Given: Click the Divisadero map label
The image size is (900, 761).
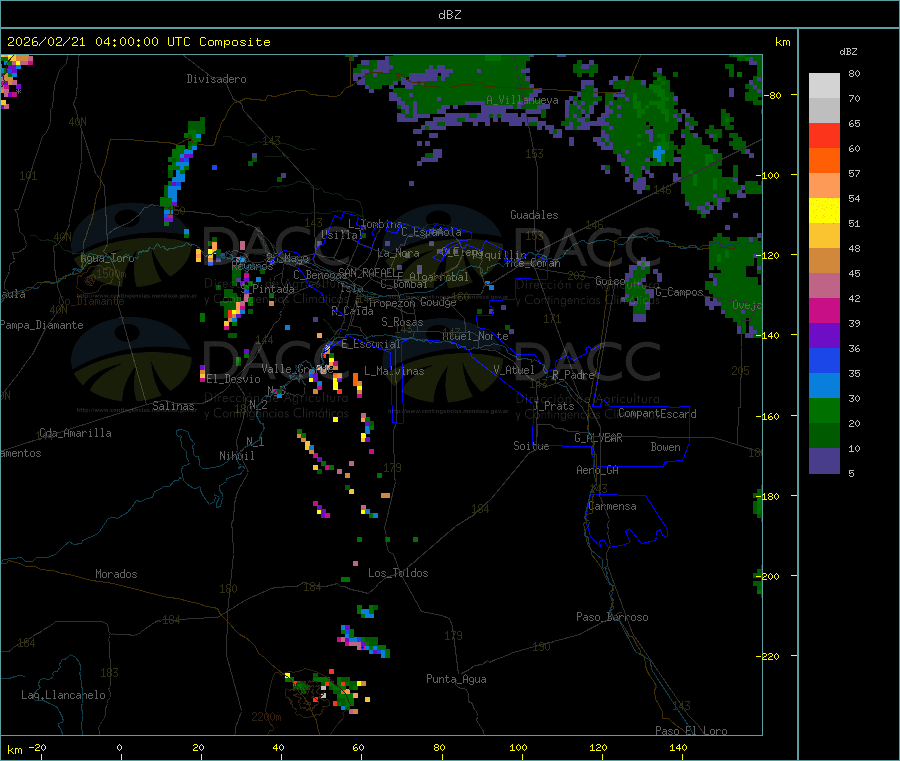Looking at the screenshot, I should (216, 79).
